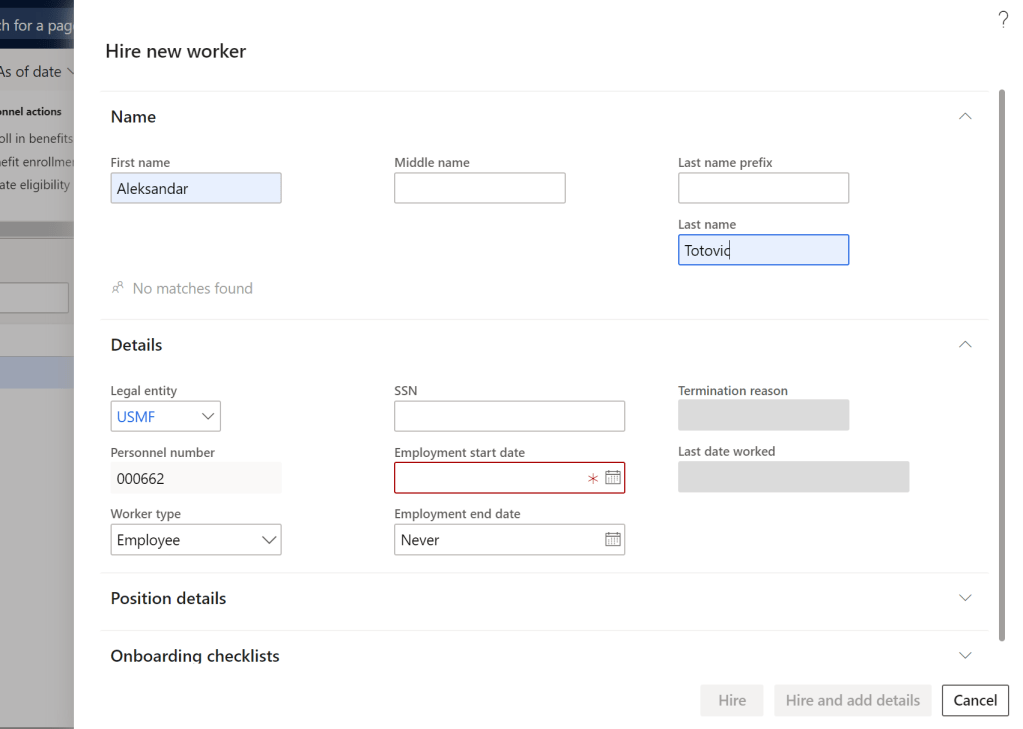The height and width of the screenshot is (729, 1023).
Task: Open the Employment start date calendar picker
Action: pyautogui.click(x=613, y=478)
